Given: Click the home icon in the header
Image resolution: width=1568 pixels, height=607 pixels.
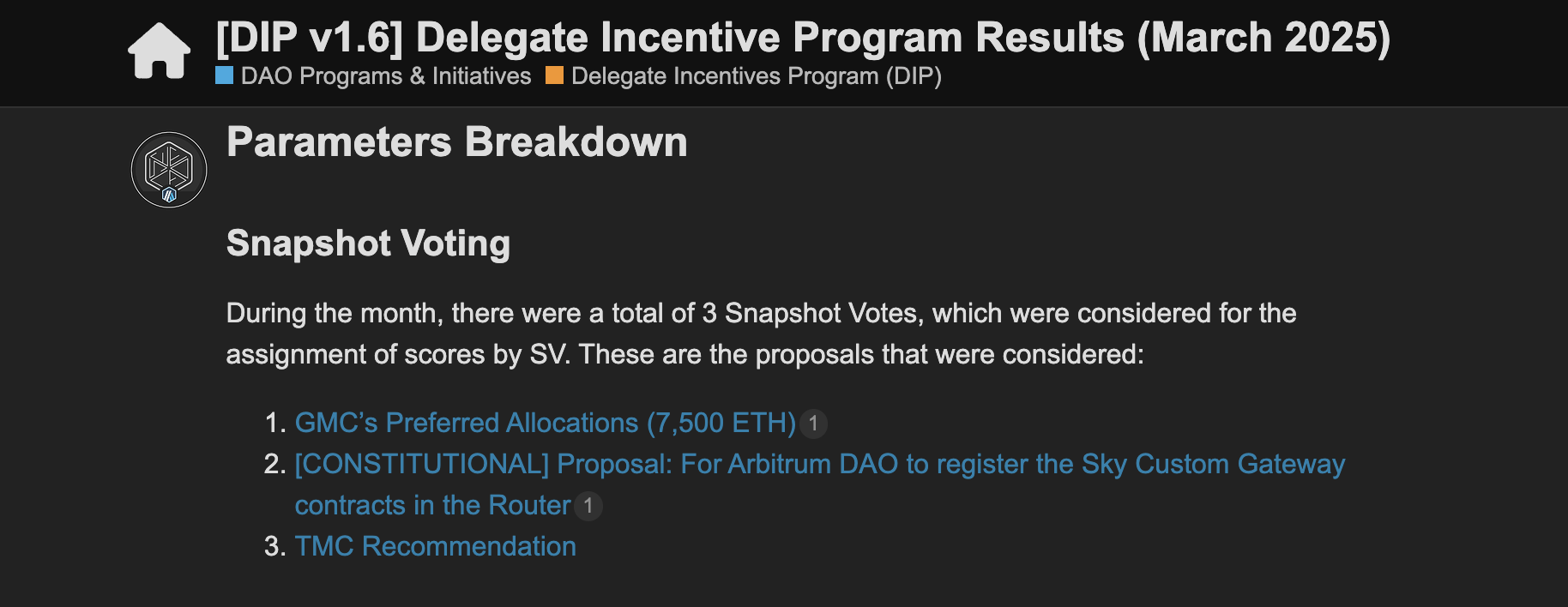Looking at the screenshot, I should coord(160,51).
